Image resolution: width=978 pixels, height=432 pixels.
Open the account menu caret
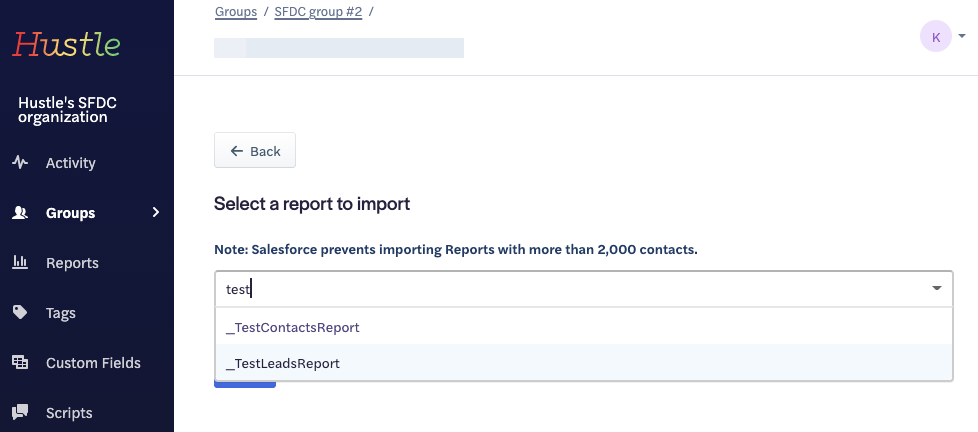point(962,36)
